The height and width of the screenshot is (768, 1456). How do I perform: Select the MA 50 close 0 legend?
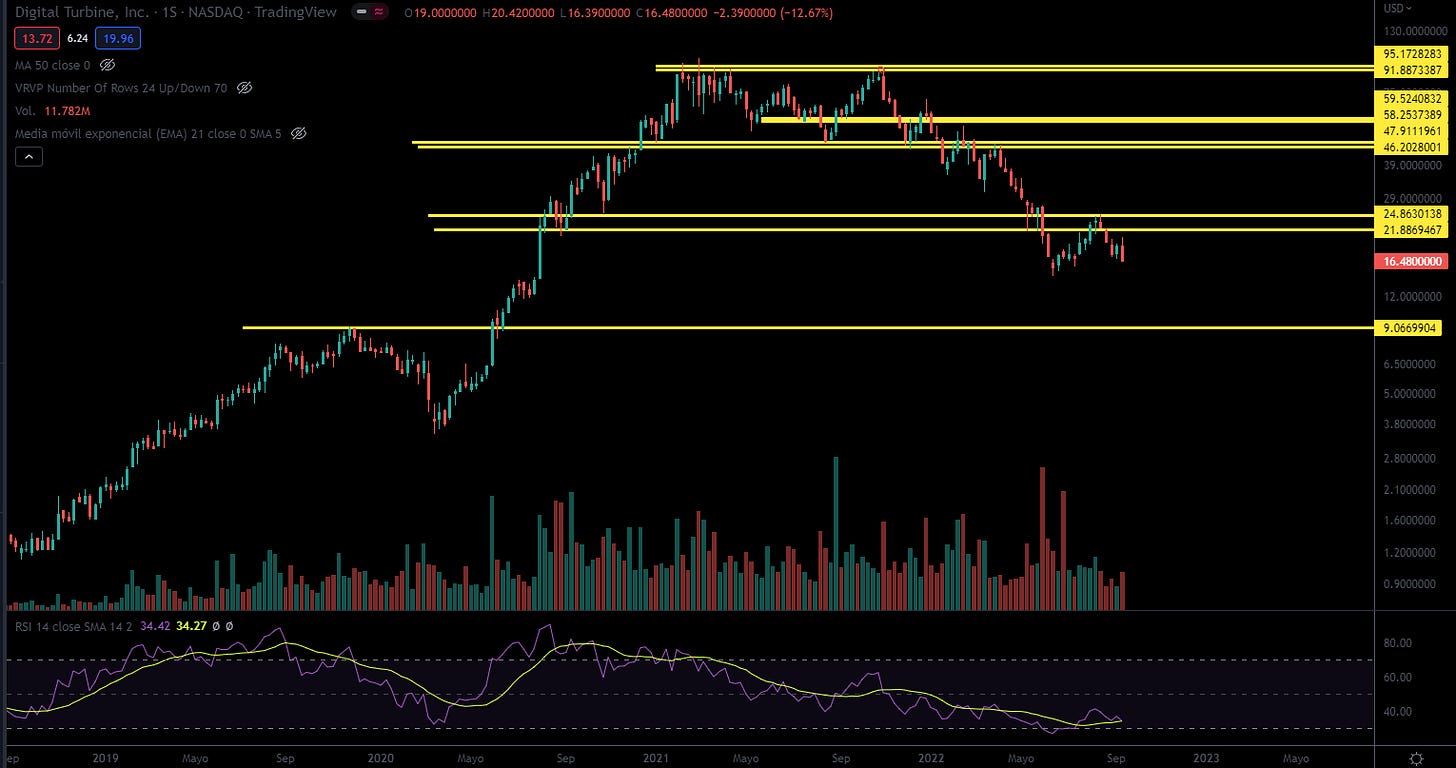coord(52,65)
